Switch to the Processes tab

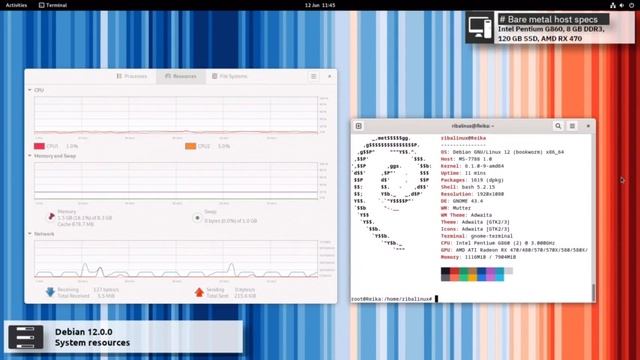point(131,76)
